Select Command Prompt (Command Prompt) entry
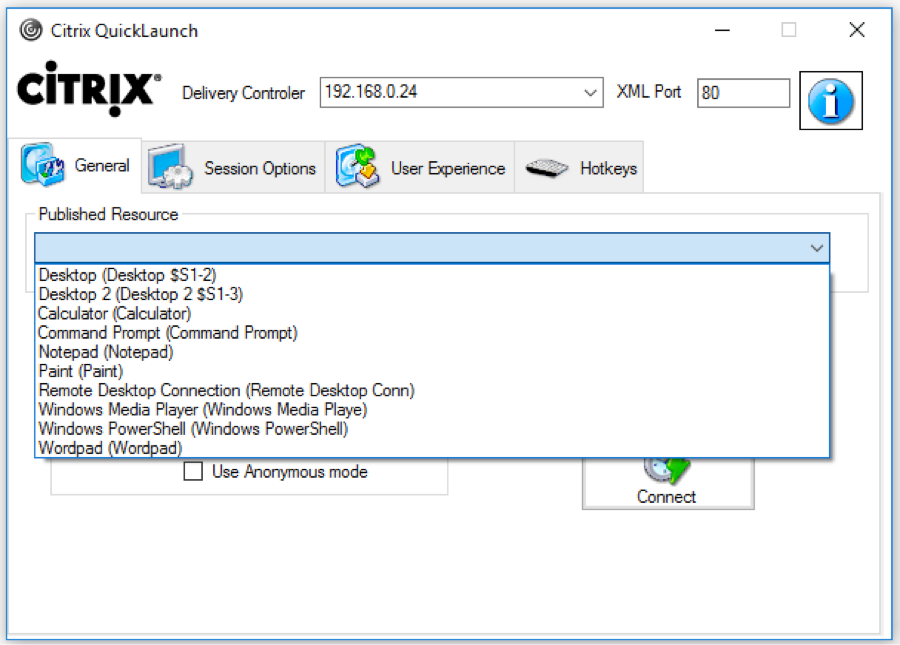The width and height of the screenshot is (900, 645). (432, 333)
